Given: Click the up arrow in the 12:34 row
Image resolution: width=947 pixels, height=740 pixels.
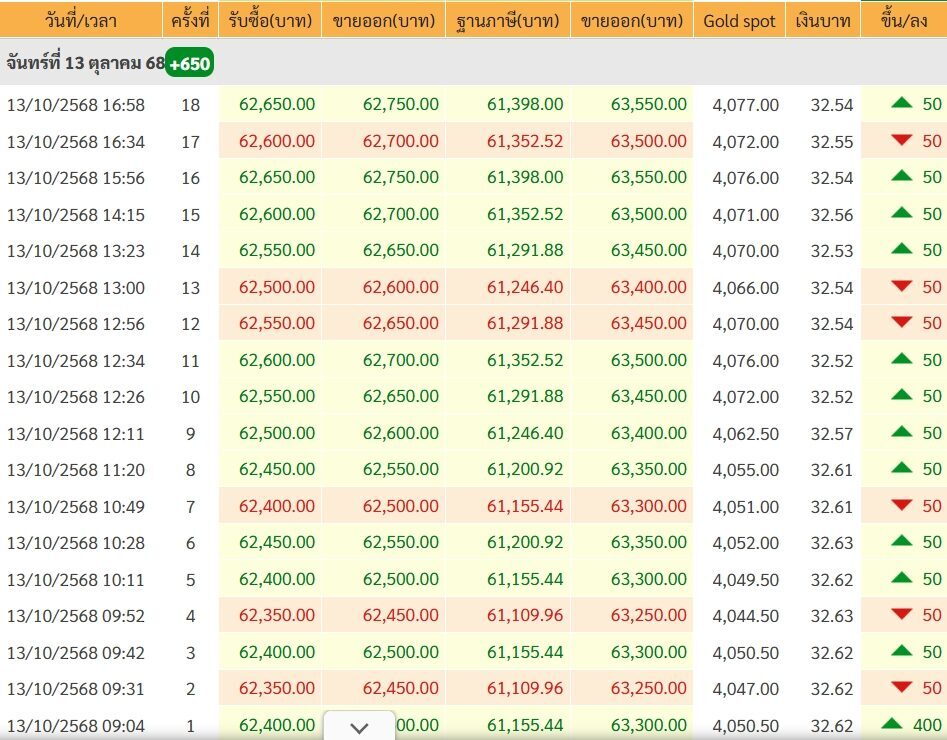Looking at the screenshot, I should click(902, 359).
